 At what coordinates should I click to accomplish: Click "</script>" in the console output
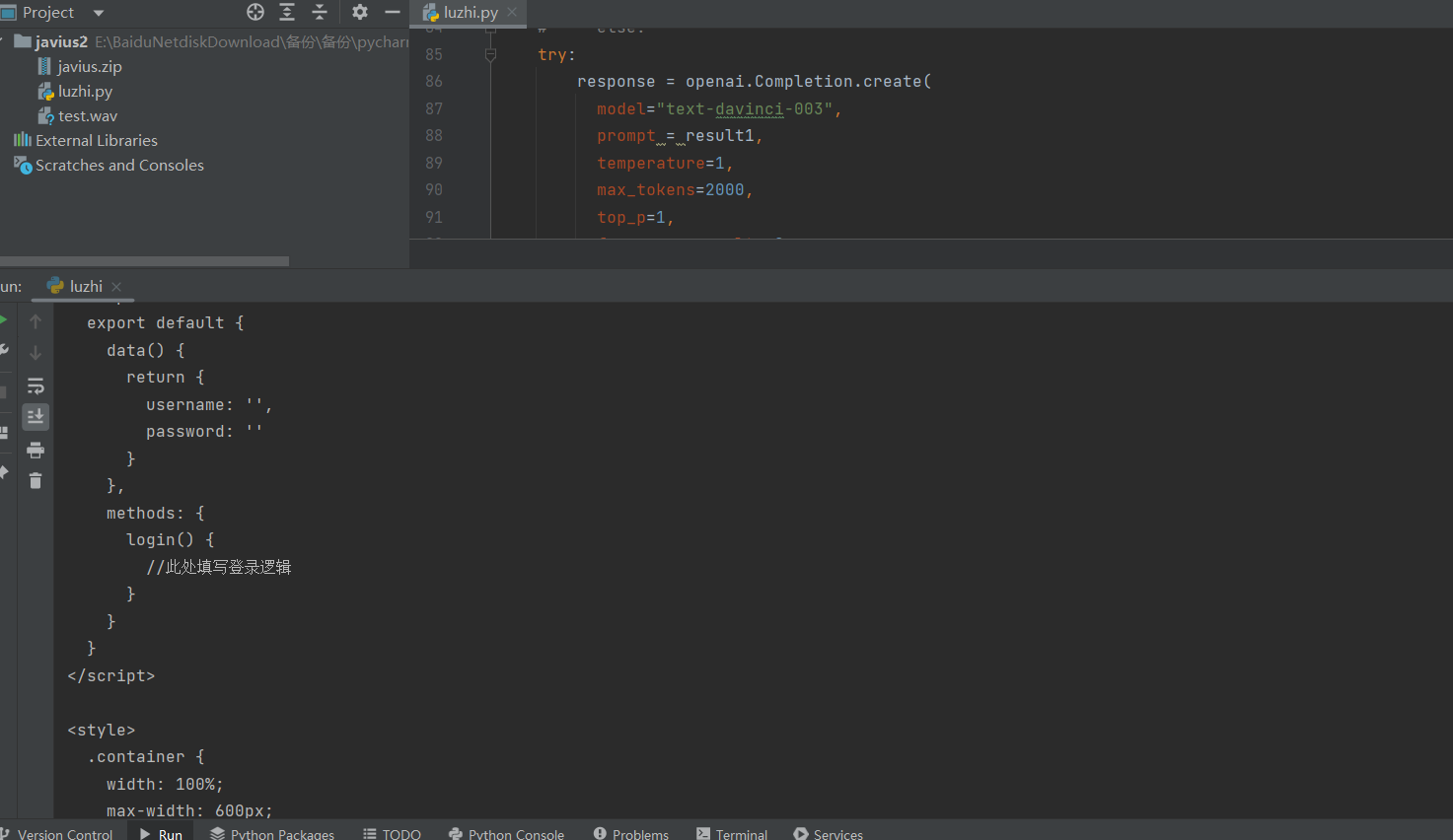pos(111,676)
